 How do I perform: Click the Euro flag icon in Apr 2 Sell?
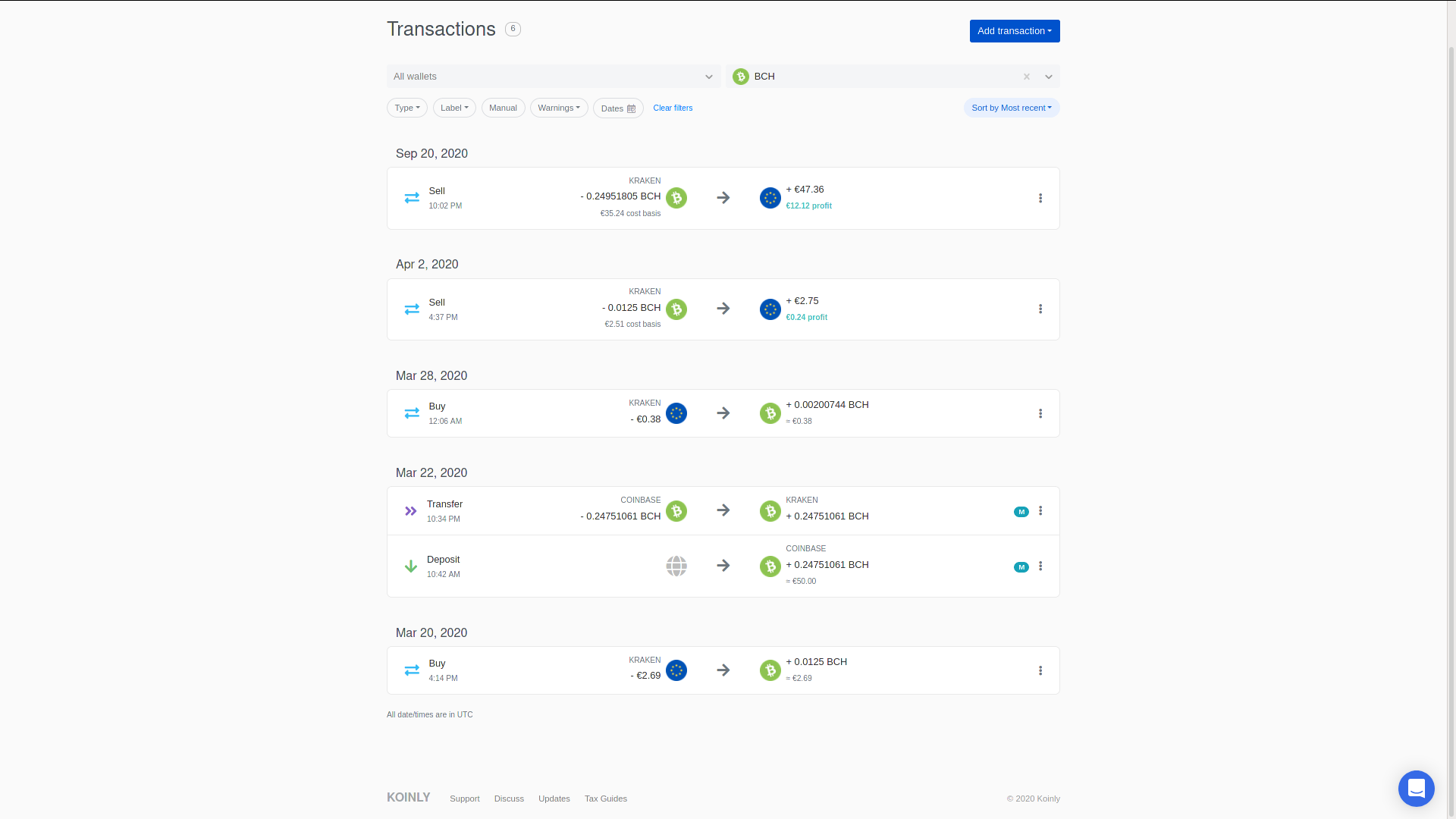click(770, 309)
